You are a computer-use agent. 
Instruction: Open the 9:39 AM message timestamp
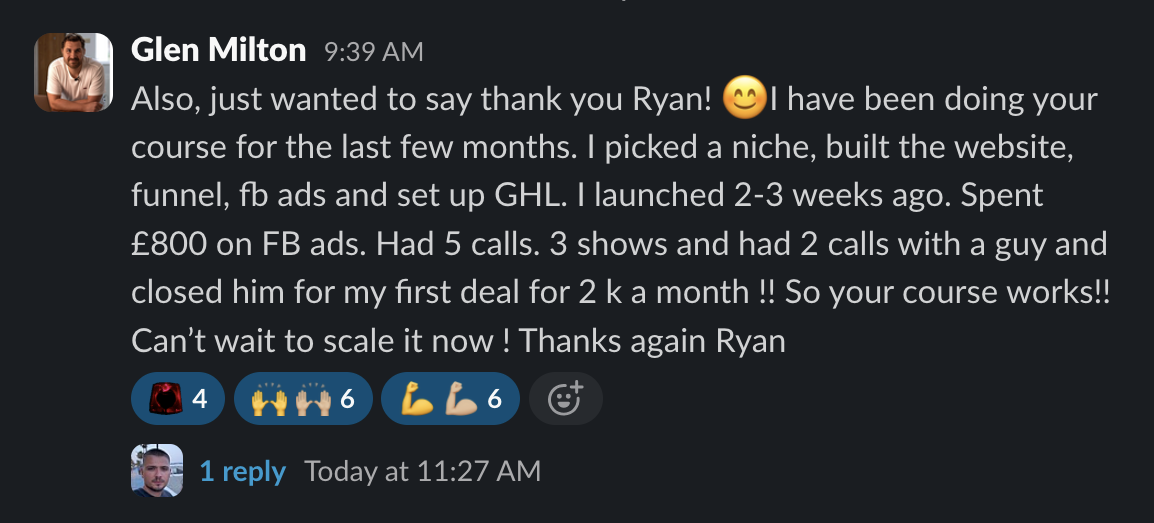pyautogui.click(x=373, y=52)
